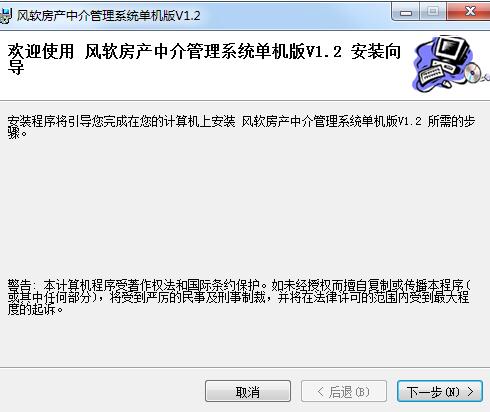This screenshot has height=412, width=490.
Task: Go to the next step with 下一步(N)
Action: (440, 391)
